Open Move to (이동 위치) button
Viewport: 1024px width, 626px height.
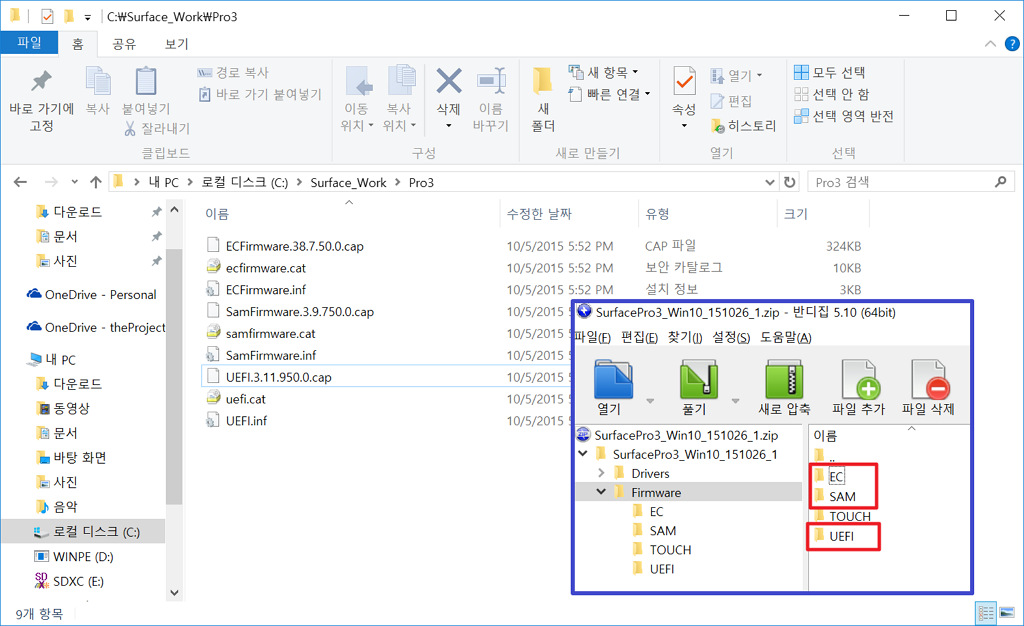coord(357,99)
